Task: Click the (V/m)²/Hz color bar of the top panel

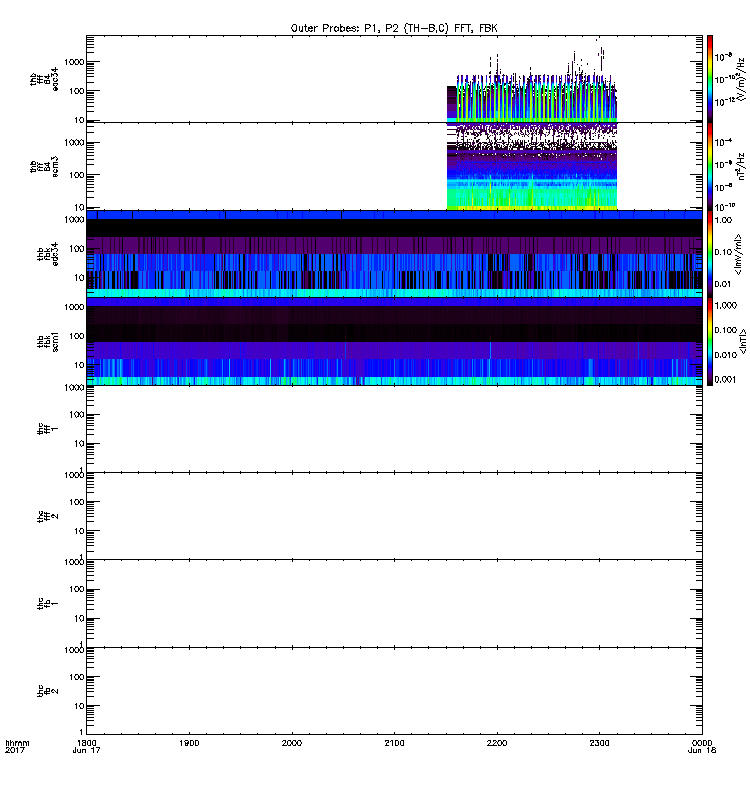Action: pyautogui.click(x=710, y=79)
